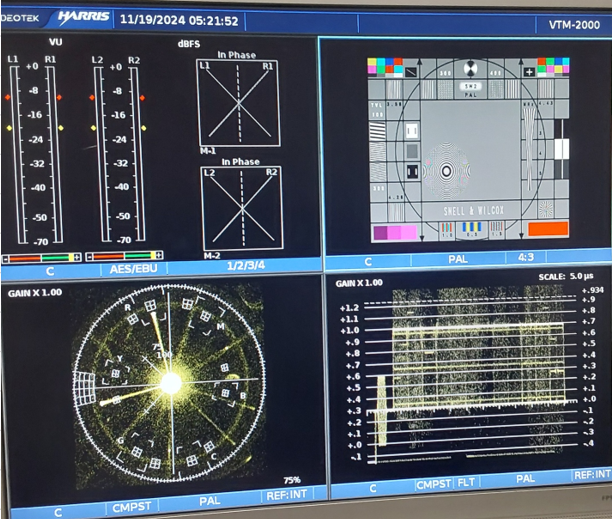Click the L1 audio level meter bar
Viewport: 612px width, 519px height.
pos(18,155)
